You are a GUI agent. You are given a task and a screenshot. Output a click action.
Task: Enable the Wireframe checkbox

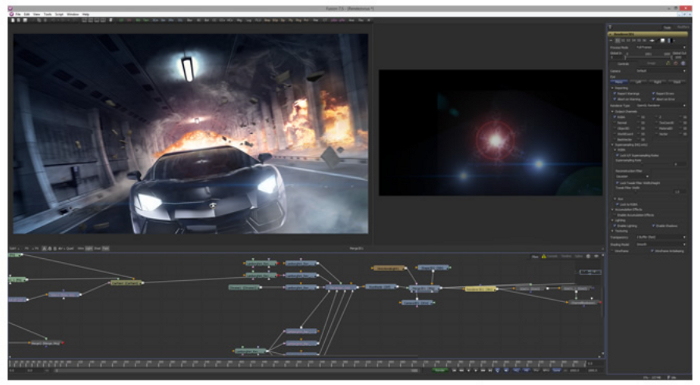pos(612,251)
